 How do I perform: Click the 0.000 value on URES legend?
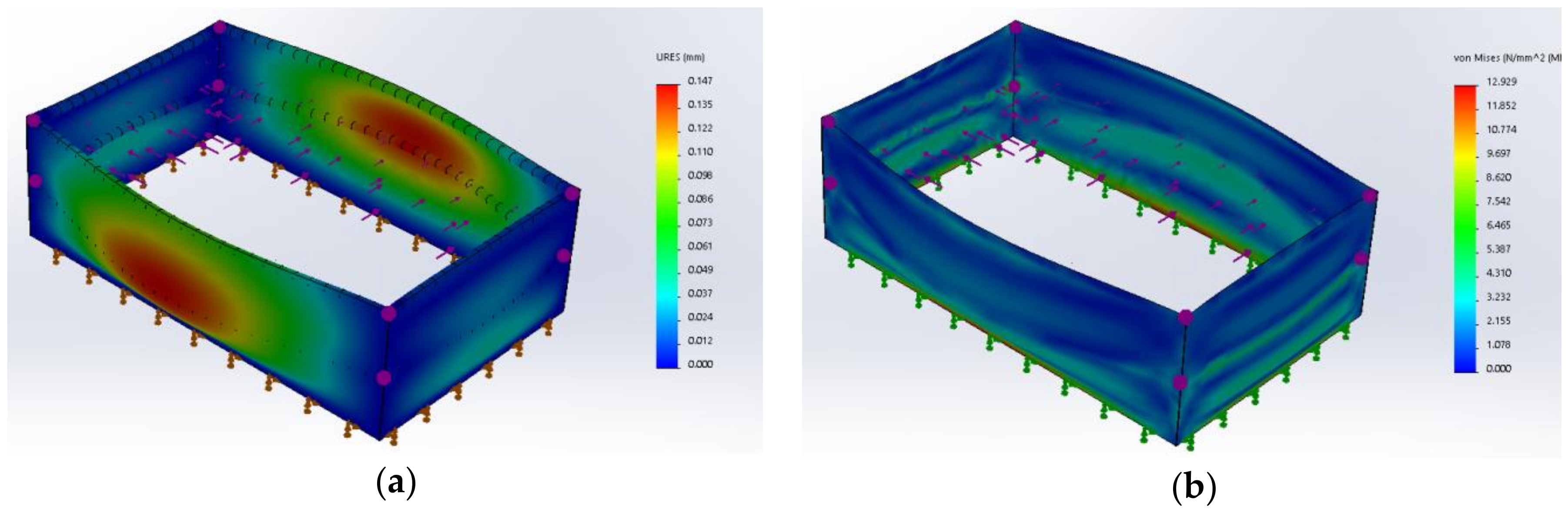[x=700, y=364]
